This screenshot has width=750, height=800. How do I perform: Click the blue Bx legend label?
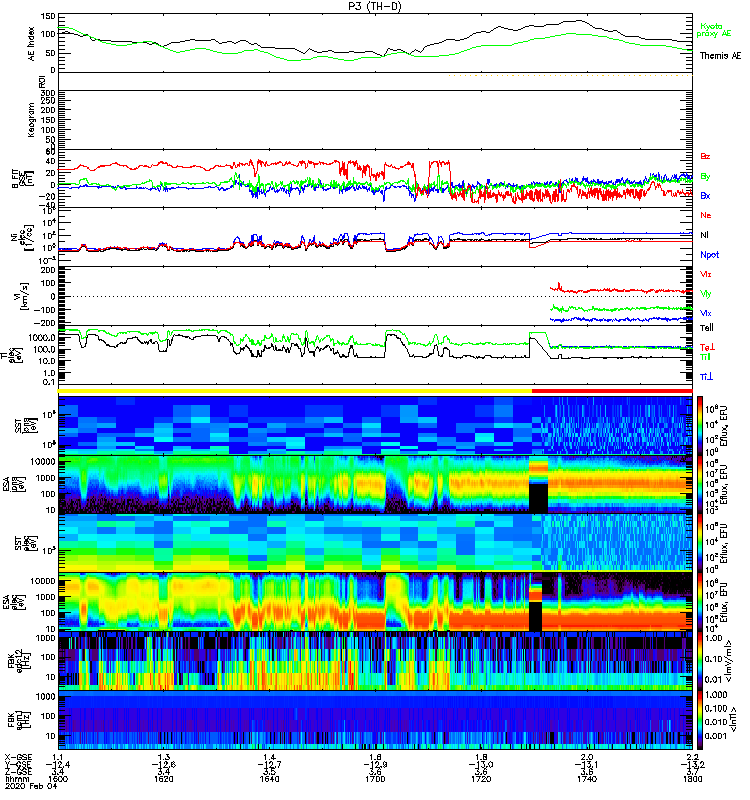pyautogui.click(x=705, y=195)
